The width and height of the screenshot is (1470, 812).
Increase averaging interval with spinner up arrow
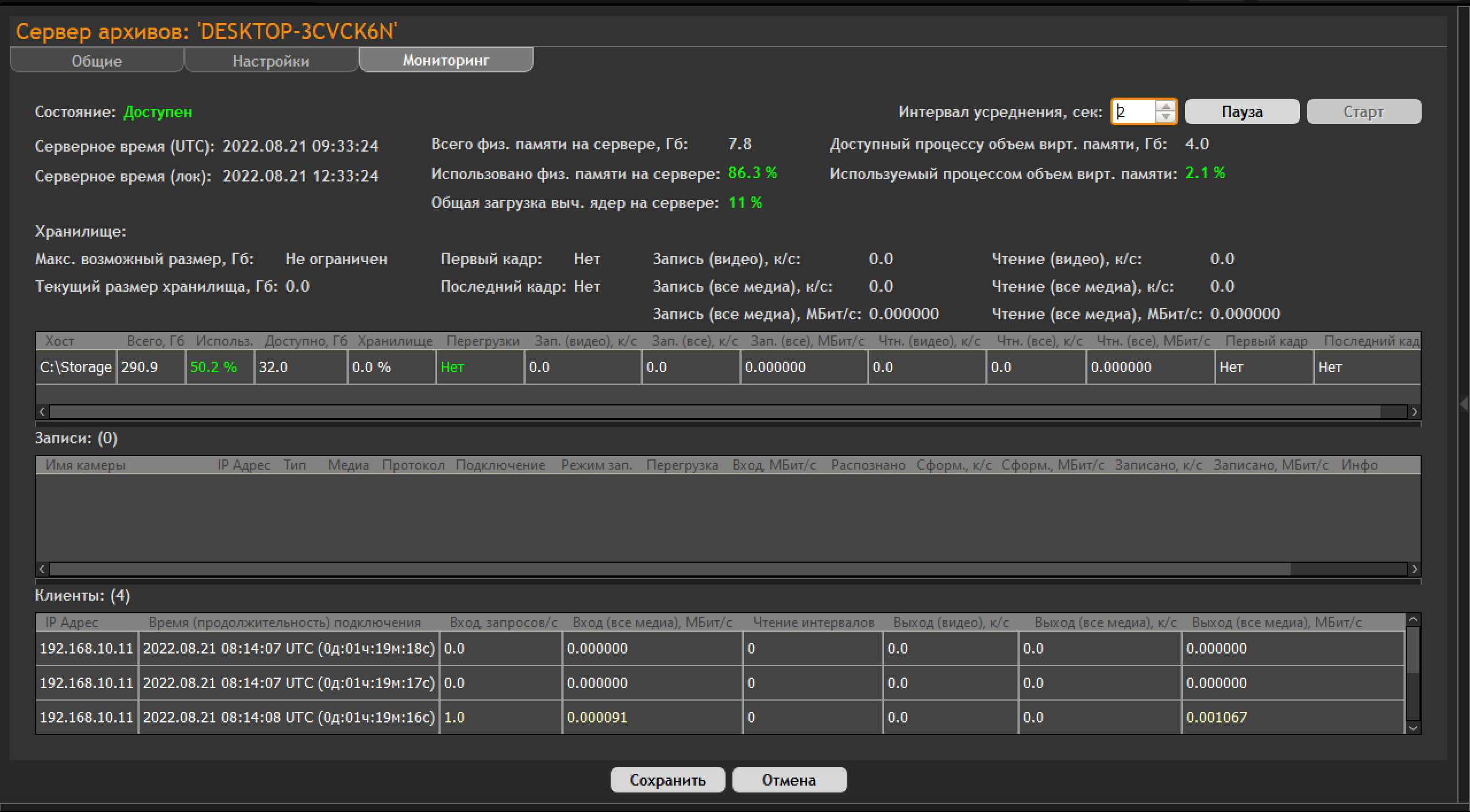pos(1166,106)
